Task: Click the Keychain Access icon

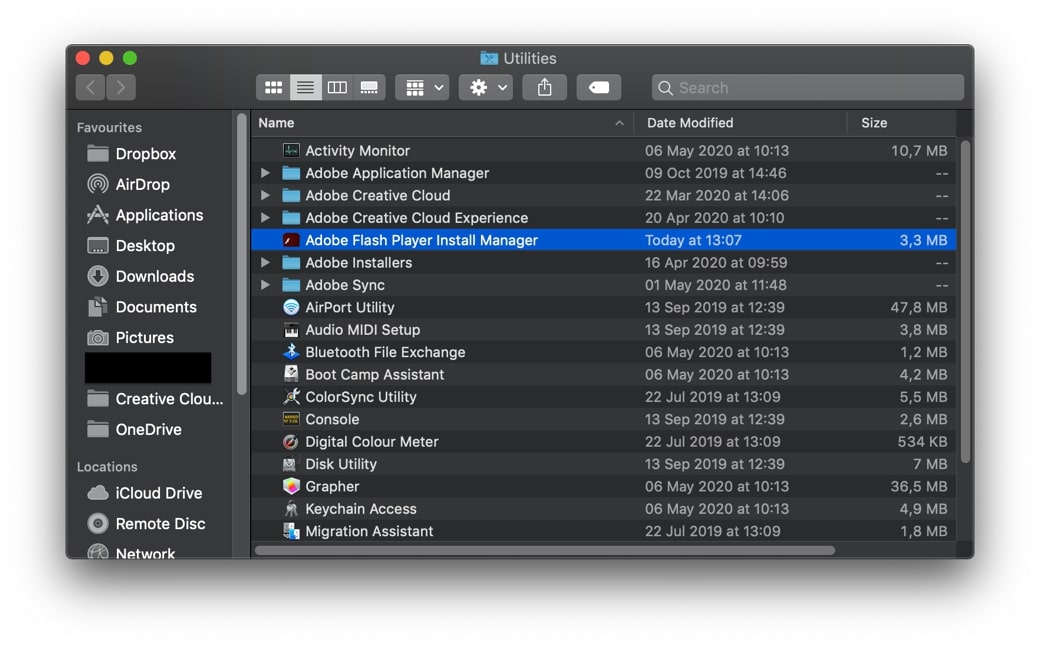Action: (290, 509)
